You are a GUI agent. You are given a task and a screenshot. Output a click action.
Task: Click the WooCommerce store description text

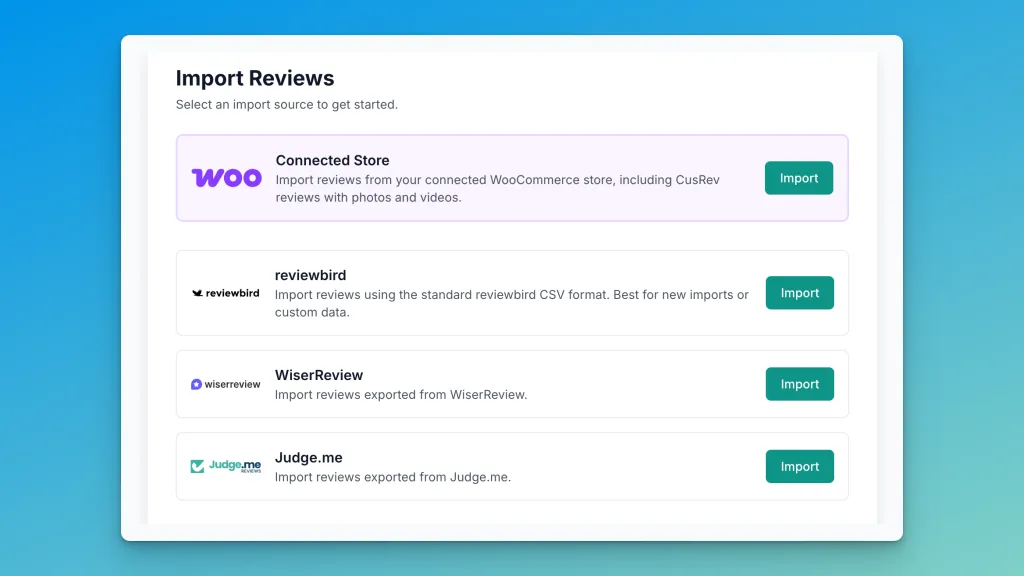[497, 189]
